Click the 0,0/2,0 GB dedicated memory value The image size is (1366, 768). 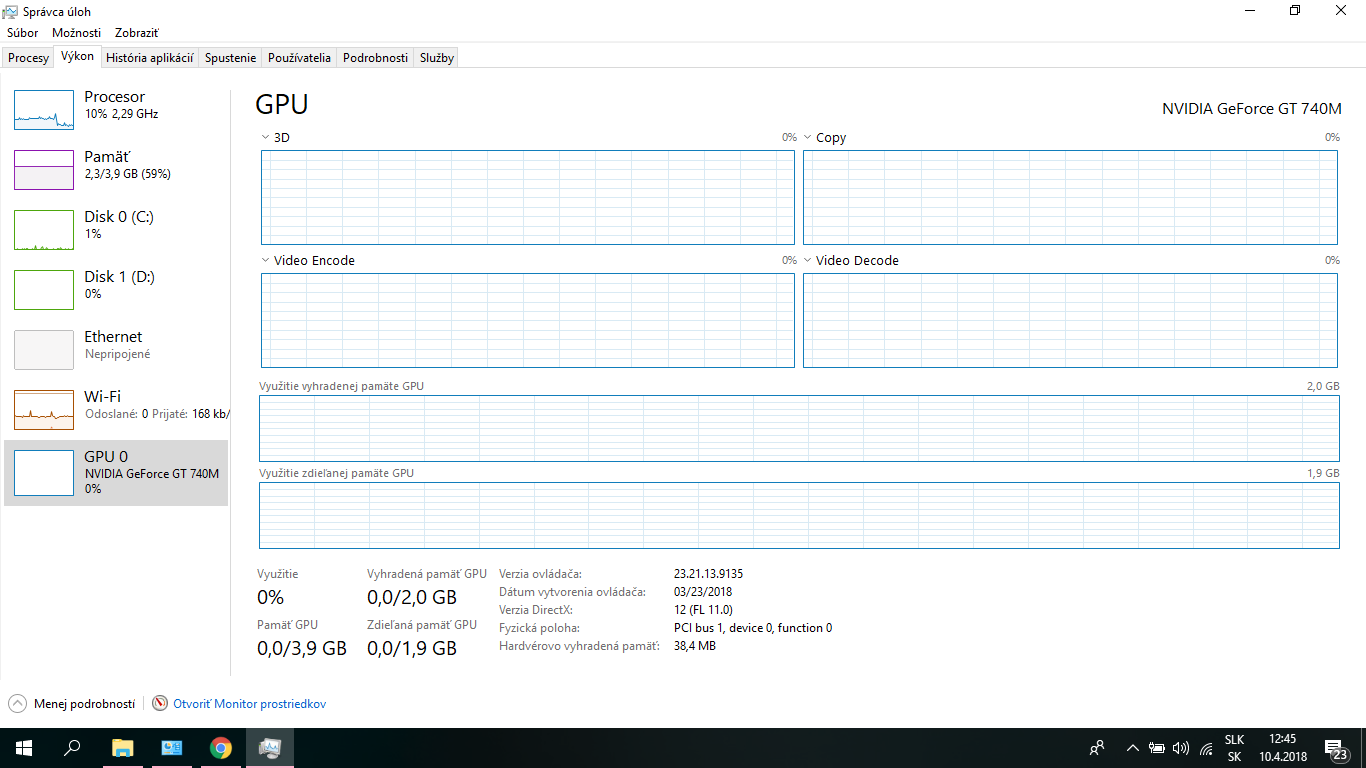(x=412, y=598)
